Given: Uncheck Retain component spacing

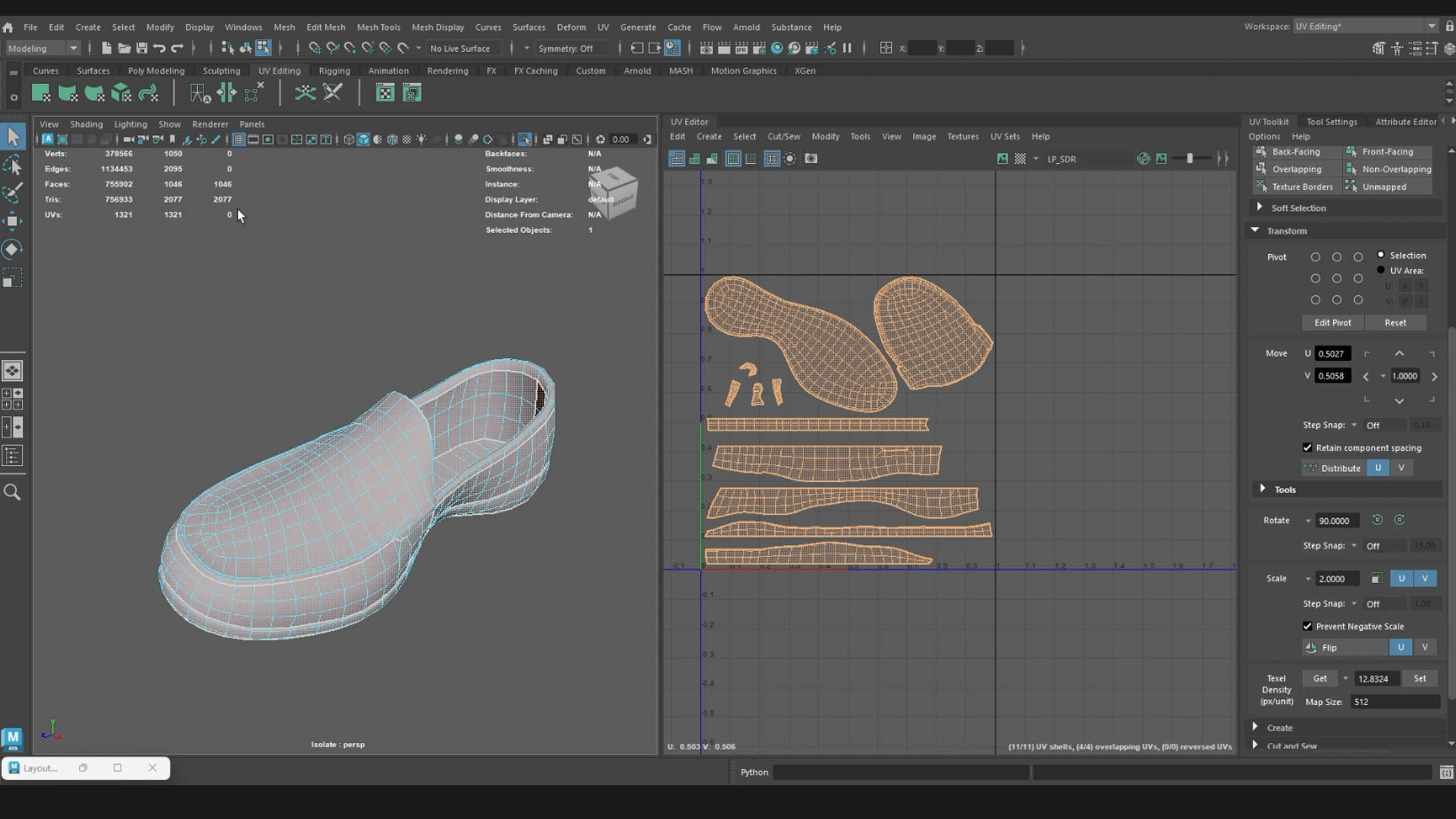Looking at the screenshot, I should [x=1308, y=448].
